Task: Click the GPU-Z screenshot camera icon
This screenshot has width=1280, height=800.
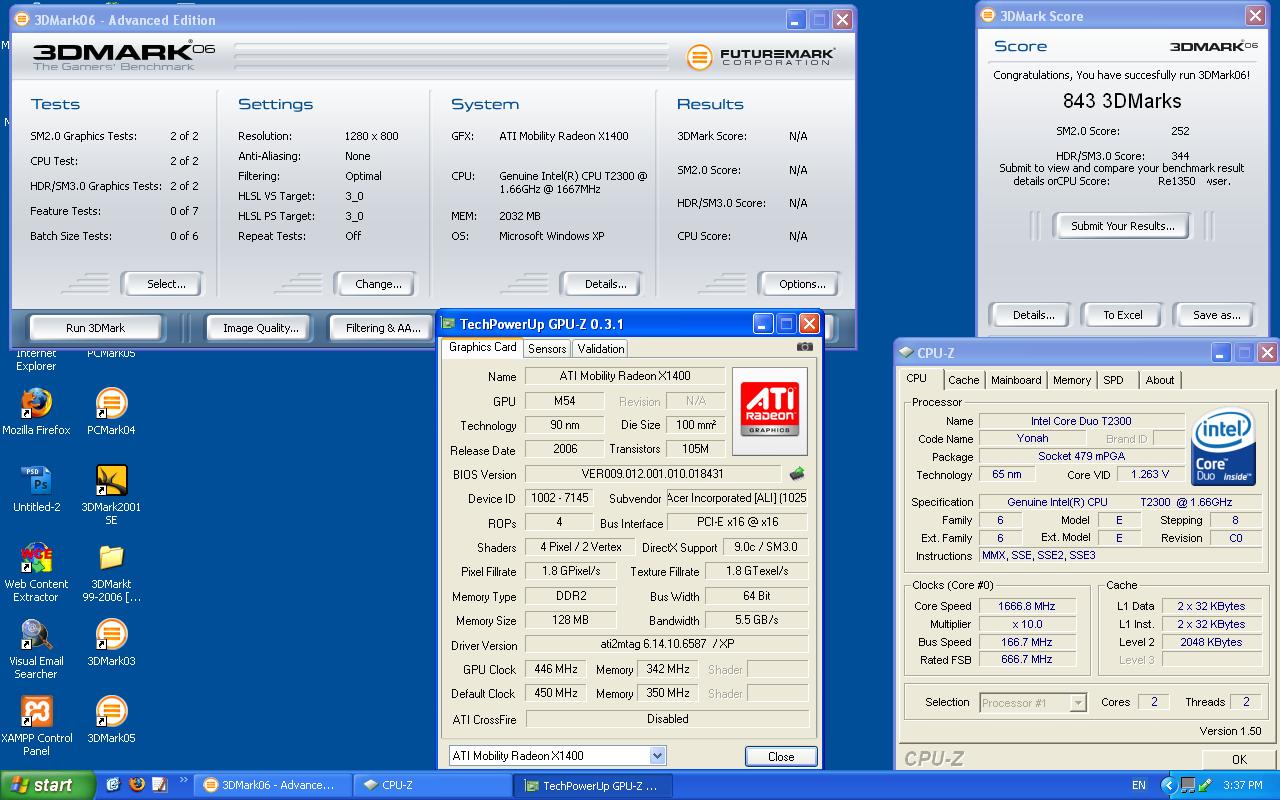Action: tap(804, 347)
